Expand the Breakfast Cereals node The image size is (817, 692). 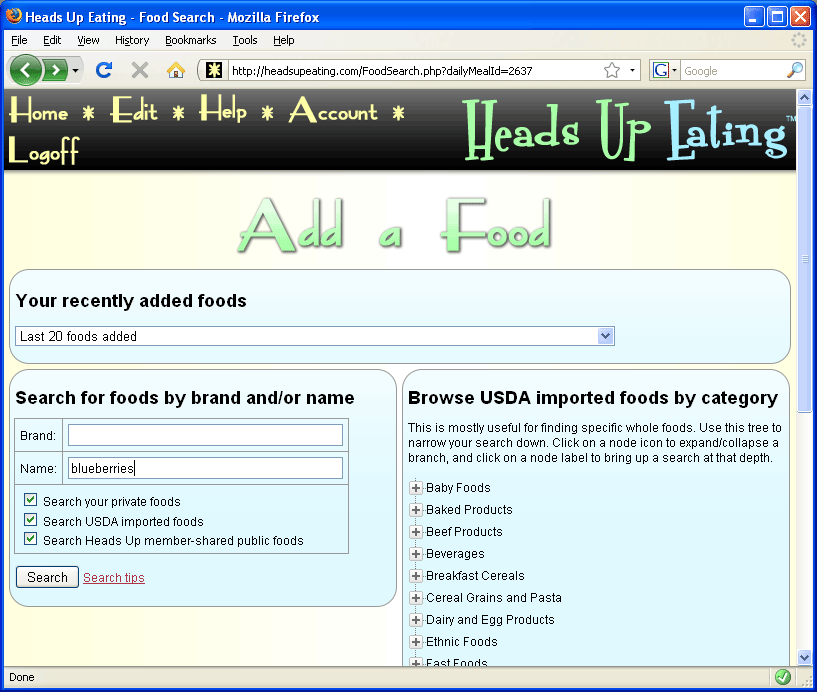tap(416, 576)
